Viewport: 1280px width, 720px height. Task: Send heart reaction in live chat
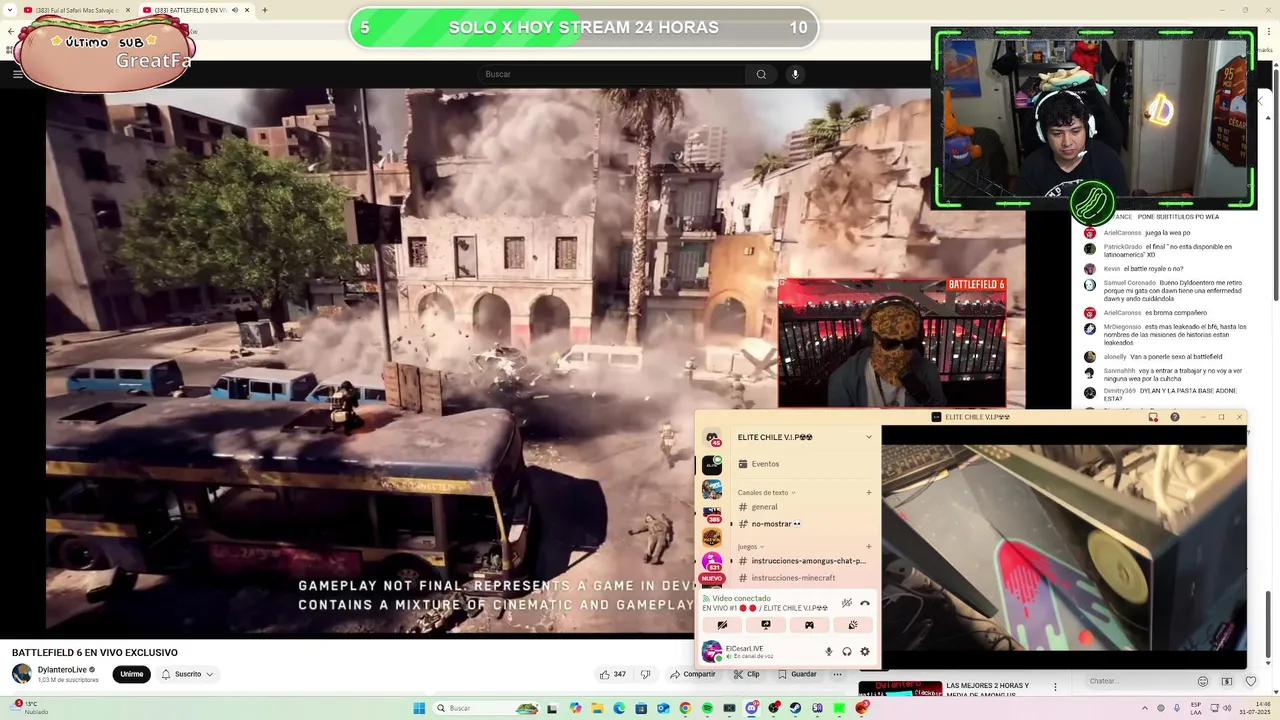click(1251, 681)
